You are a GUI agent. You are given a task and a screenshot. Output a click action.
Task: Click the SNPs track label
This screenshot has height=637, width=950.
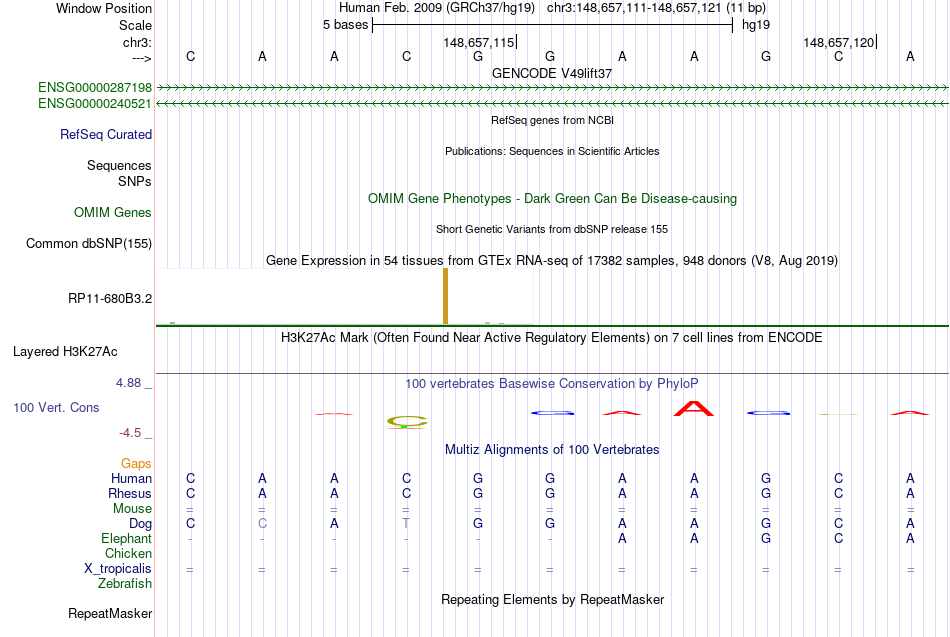coord(135,181)
